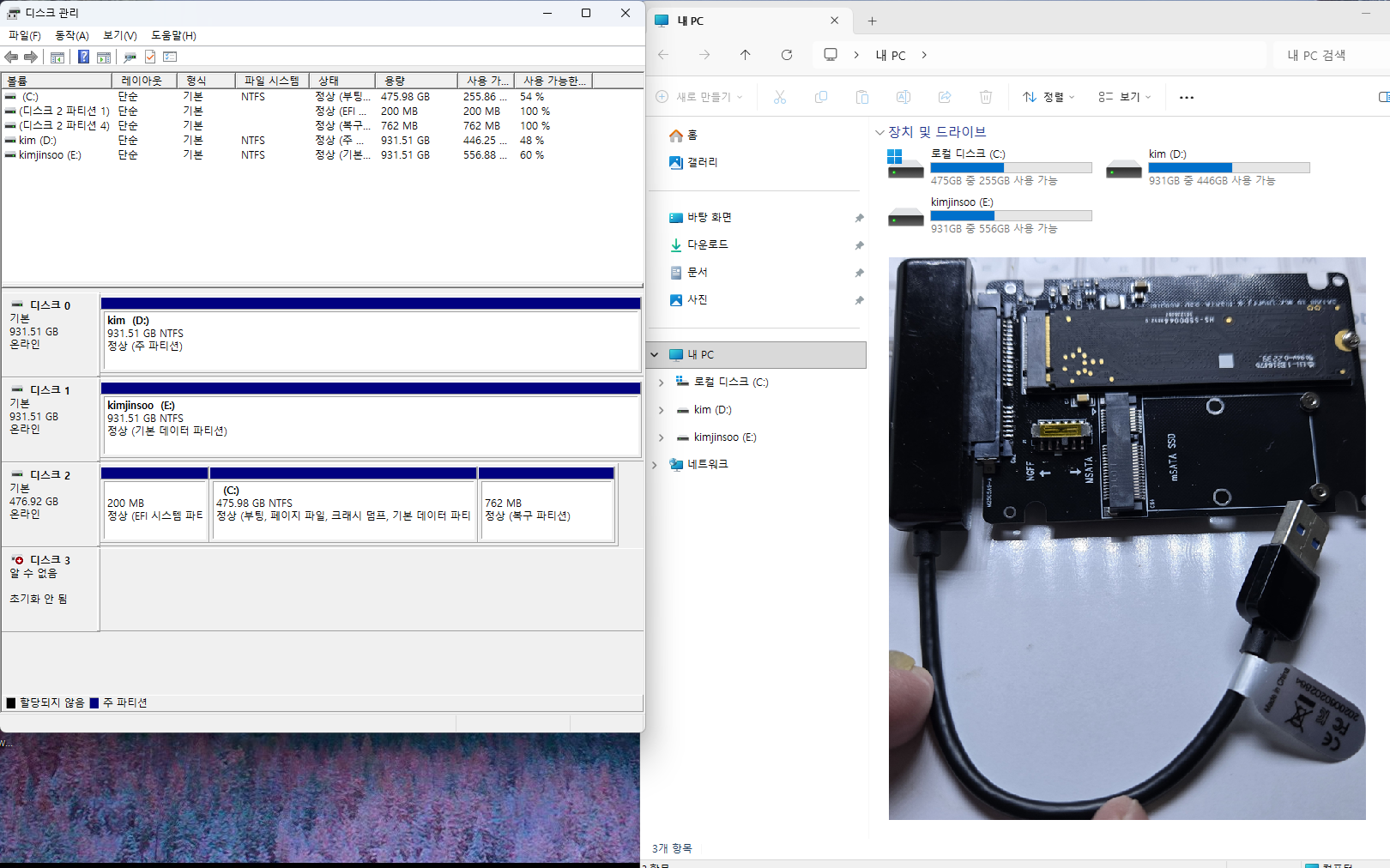Viewport: 1390px width, 868px height.
Task: Open Downloads (다운로드) folder in sidebar
Action: [707, 244]
